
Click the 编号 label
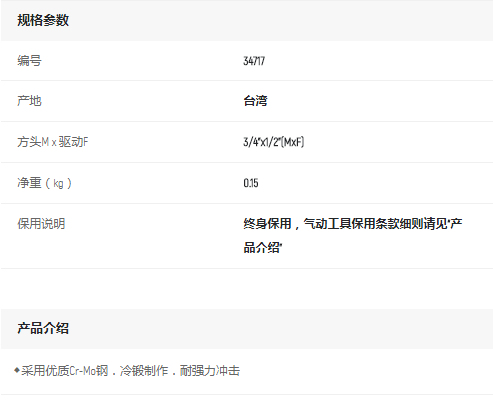coord(29,61)
